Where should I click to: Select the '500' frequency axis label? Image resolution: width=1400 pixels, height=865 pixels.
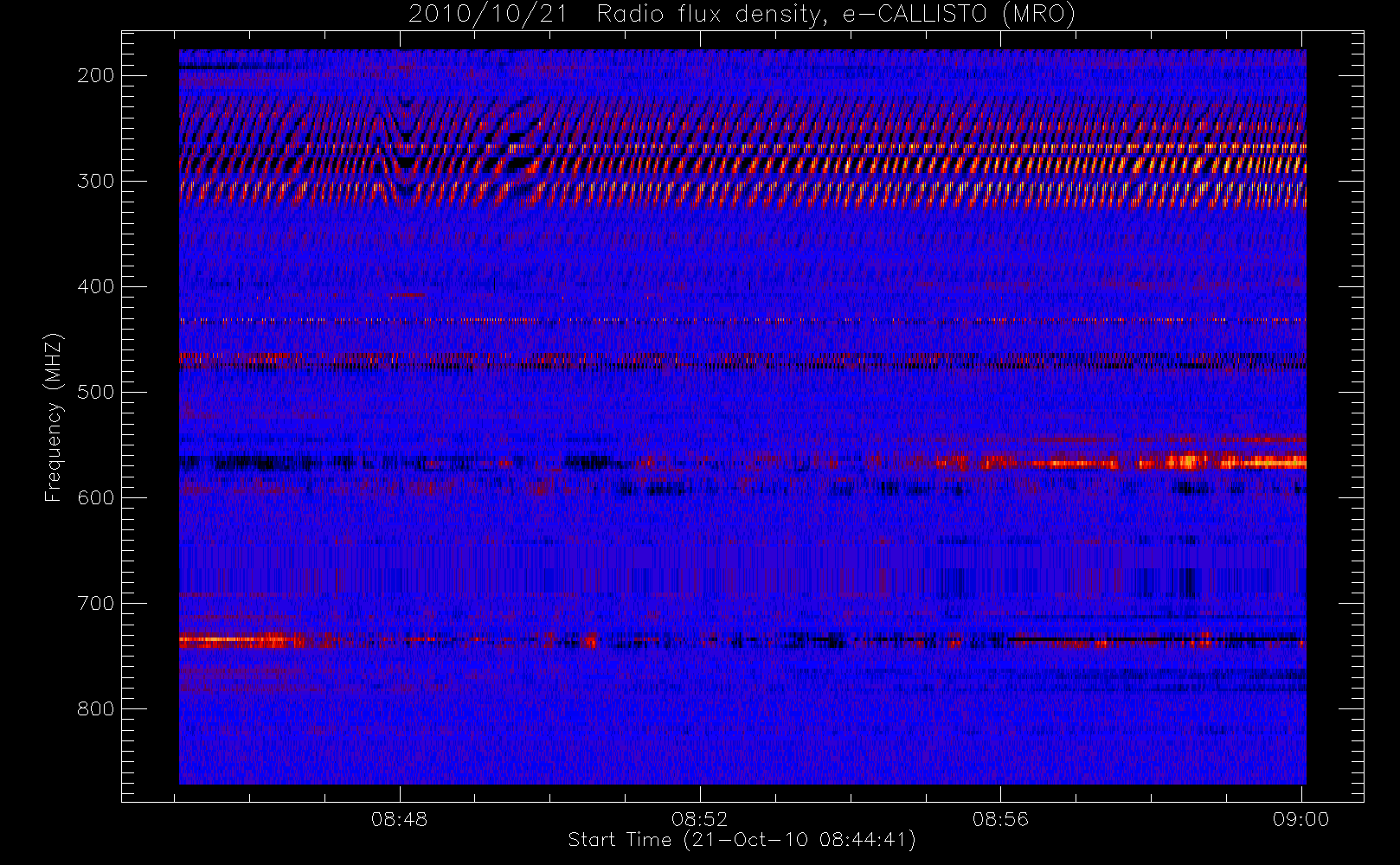(x=95, y=392)
